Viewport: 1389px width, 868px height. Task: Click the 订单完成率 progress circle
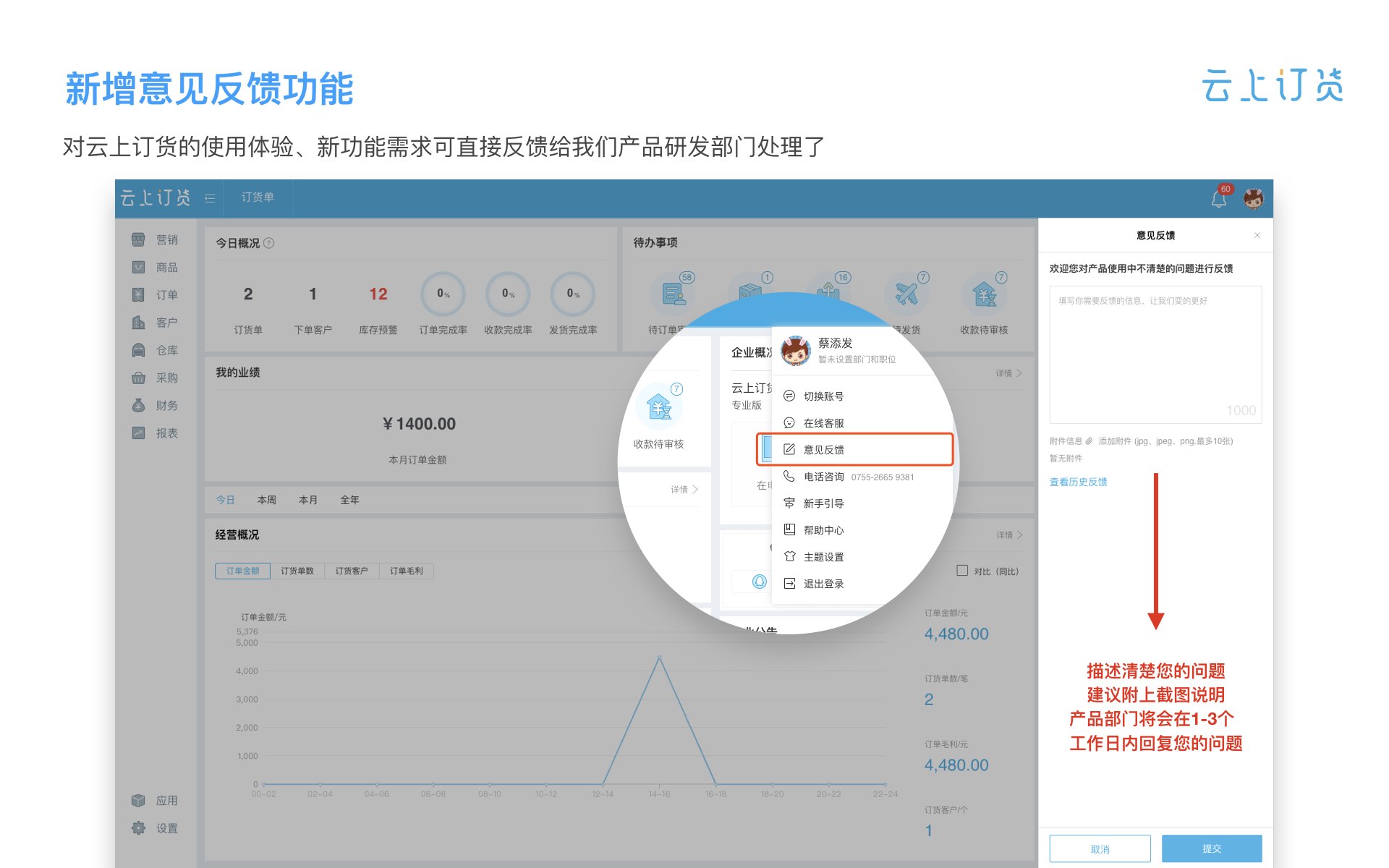(x=443, y=294)
